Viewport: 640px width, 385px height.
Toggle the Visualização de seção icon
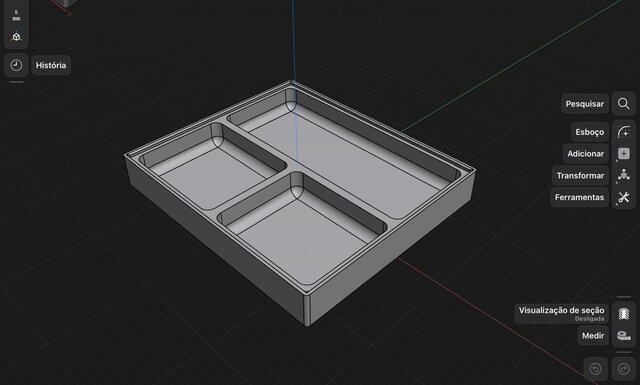(x=624, y=314)
